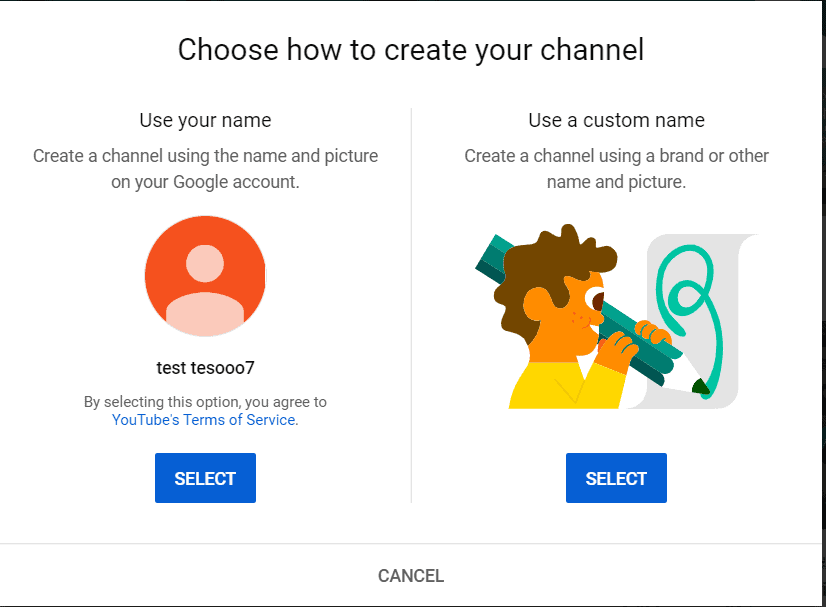Screen dimensions: 826x607
Task: Click the account name 'test tesooo7'
Action: [x=205, y=367]
